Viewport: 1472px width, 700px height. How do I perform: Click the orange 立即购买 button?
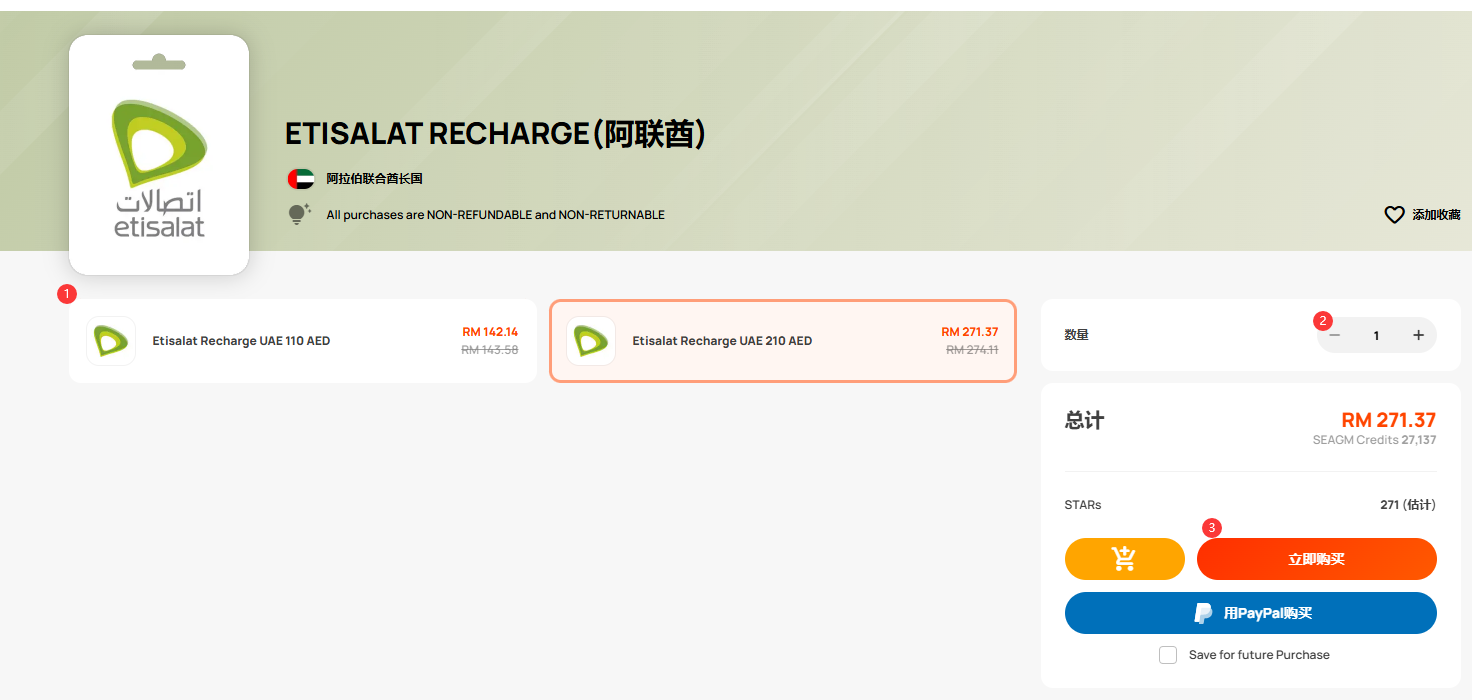pyautogui.click(x=1316, y=559)
